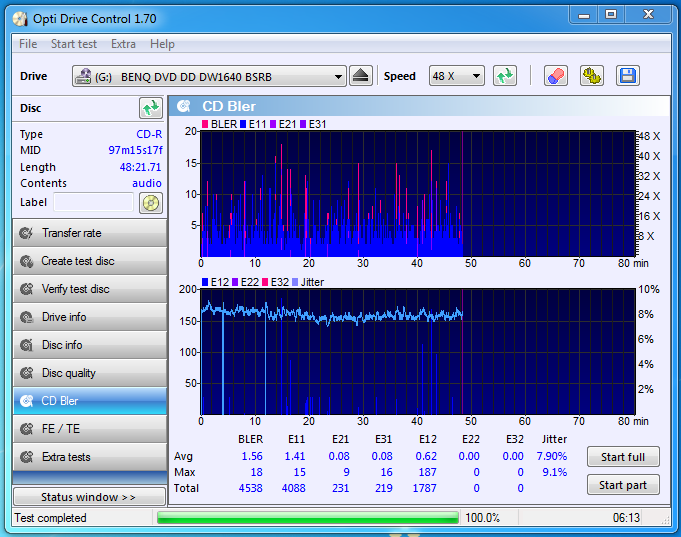Click the disc type value CD-R
Screen dimensions: 681x537
149,134
